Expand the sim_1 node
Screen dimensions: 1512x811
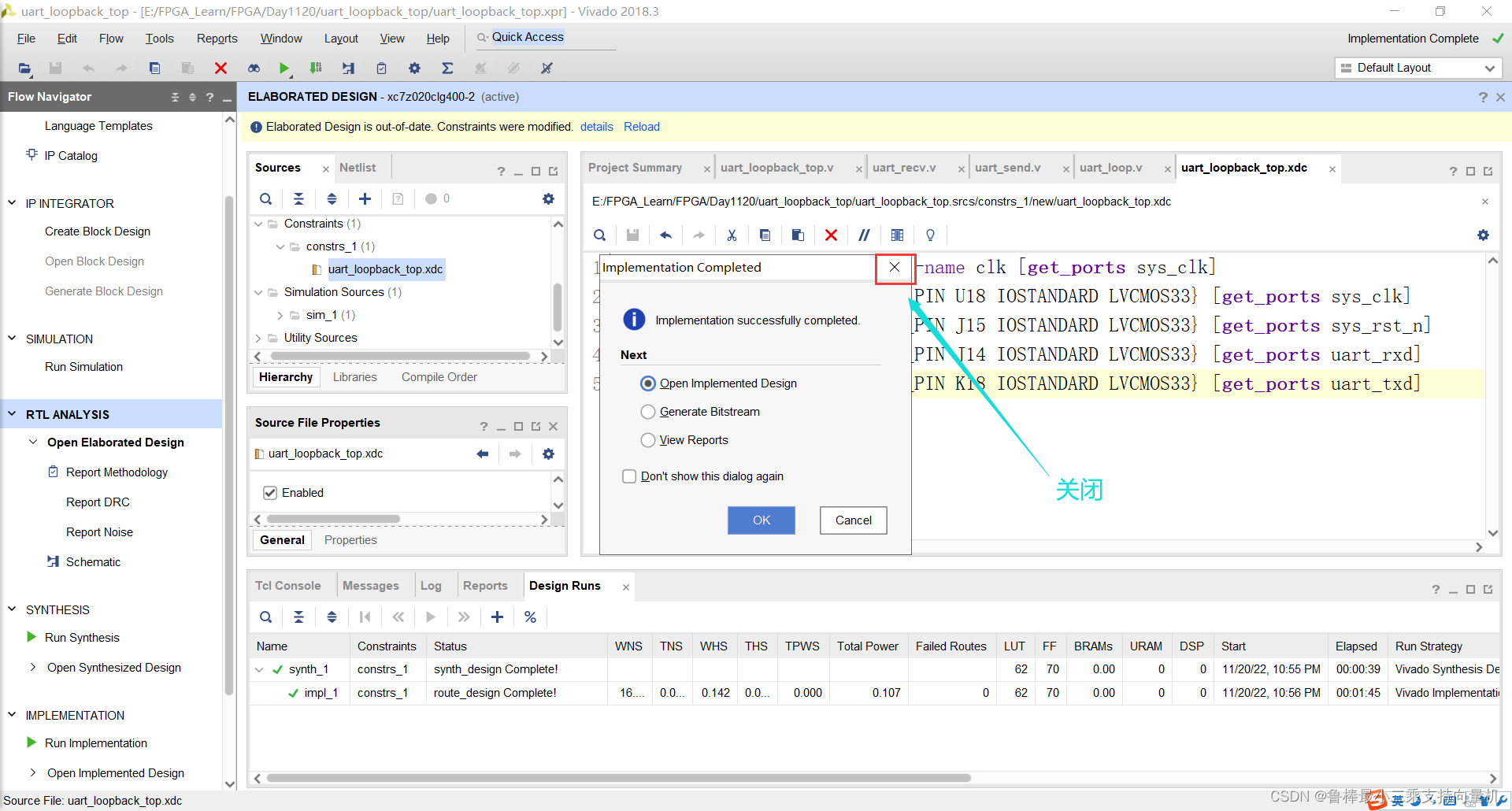[x=280, y=315]
